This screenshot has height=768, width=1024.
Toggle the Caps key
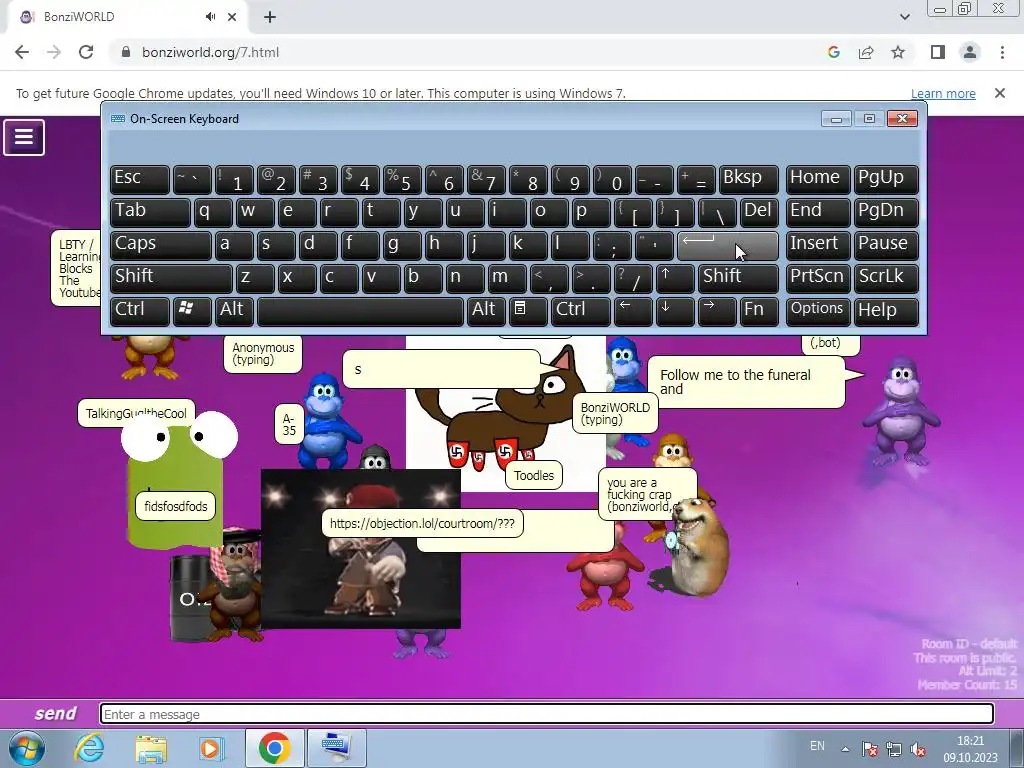(x=160, y=245)
